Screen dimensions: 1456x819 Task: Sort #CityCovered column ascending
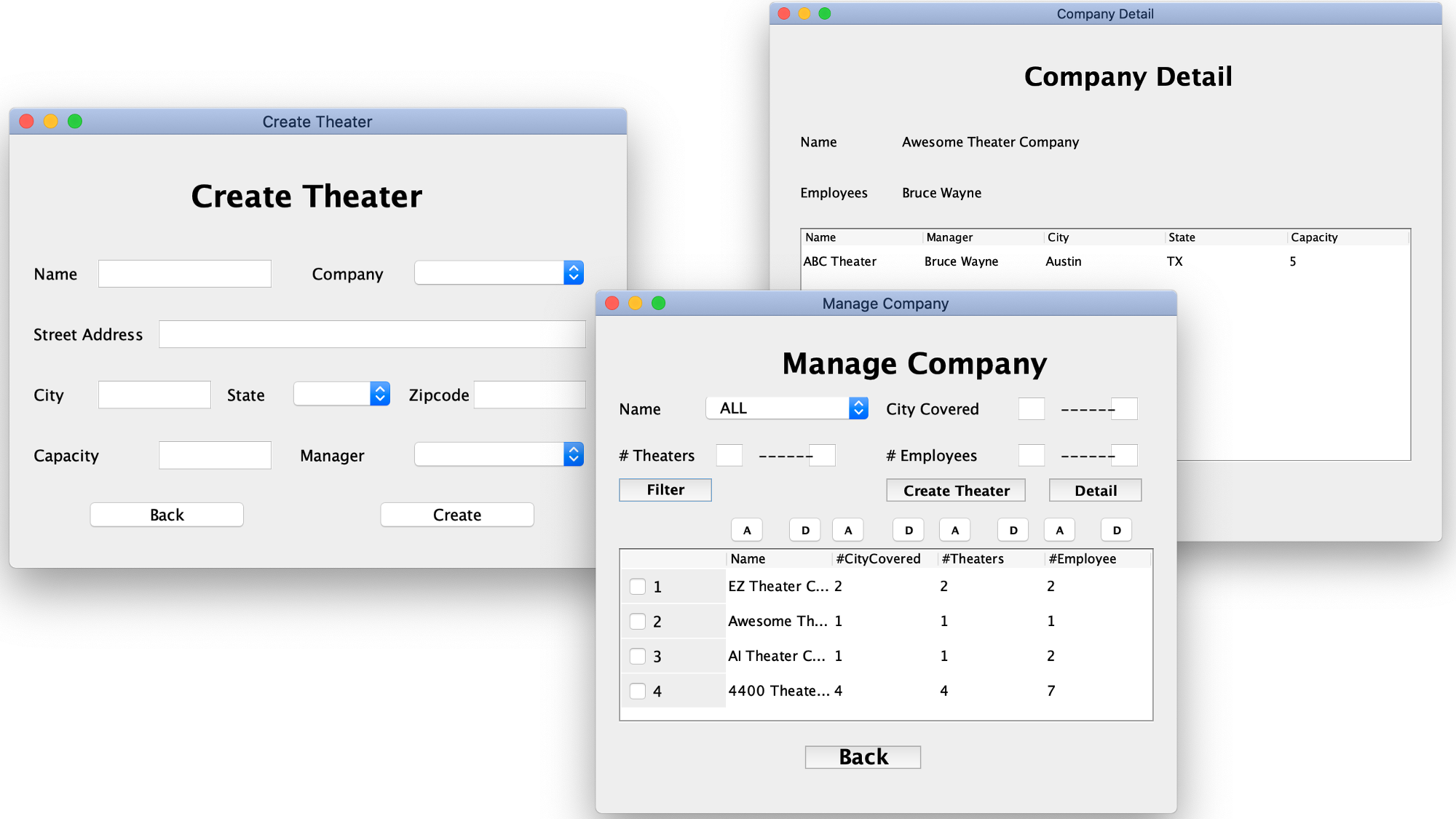pos(848,530)
